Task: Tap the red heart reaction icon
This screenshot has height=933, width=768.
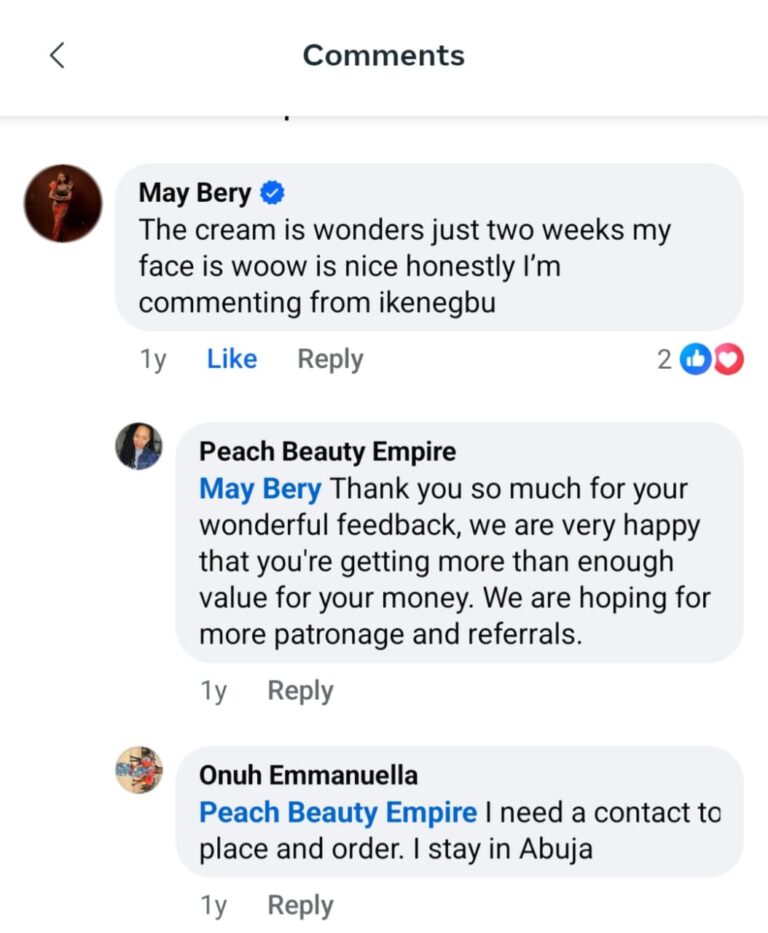Action: [728, 359]
